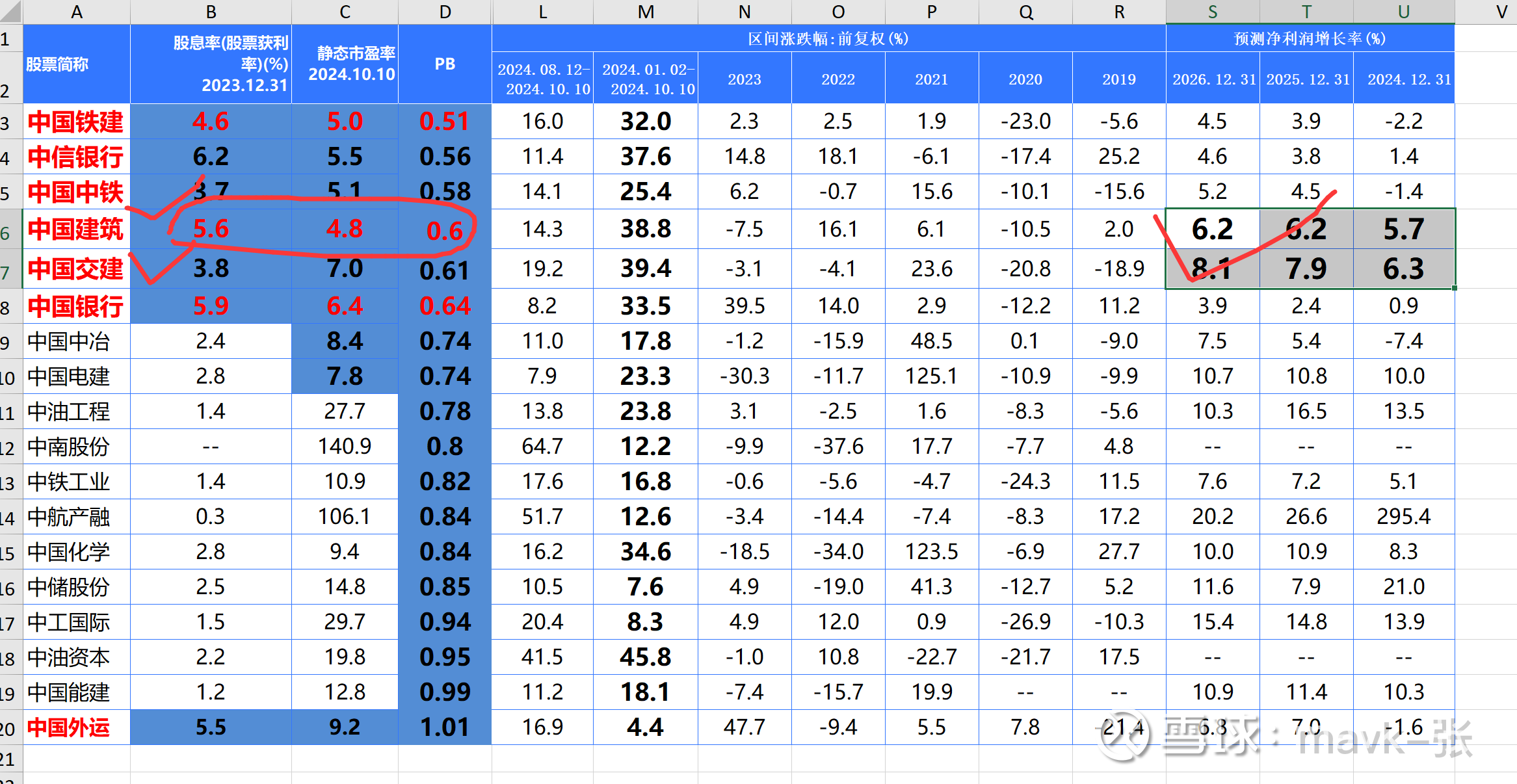Screen dimensions: 1517x784
Task: Click the 2024.08.12–2024.10.10 header cell
Action: (542, 78)
